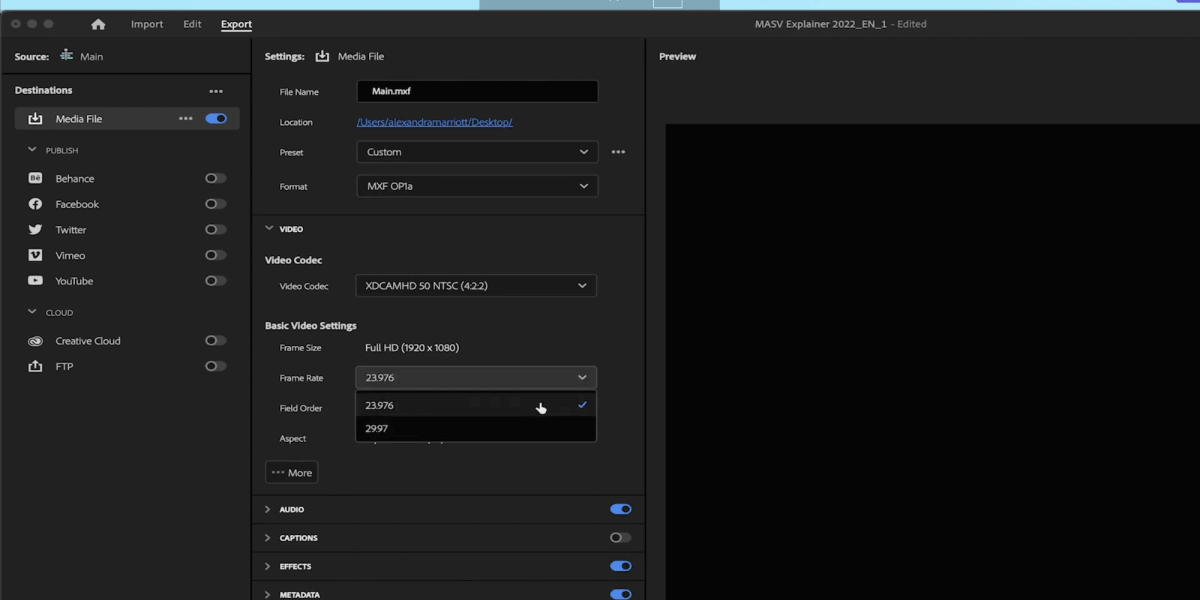Click the YouTube logo icon
This screenshot has width=1200, height=600.
(35, 281)
